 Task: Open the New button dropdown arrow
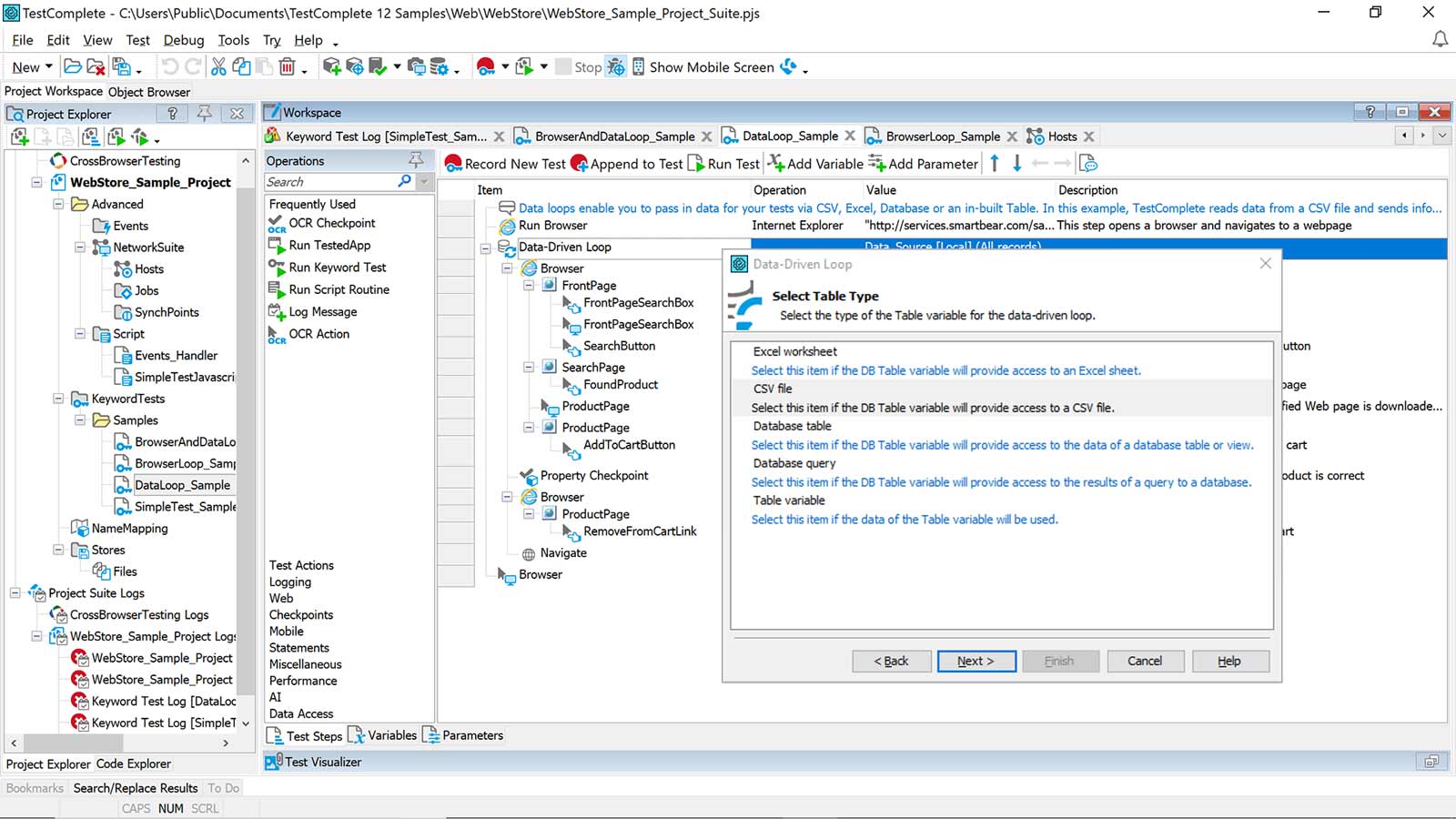click(49, 66)
